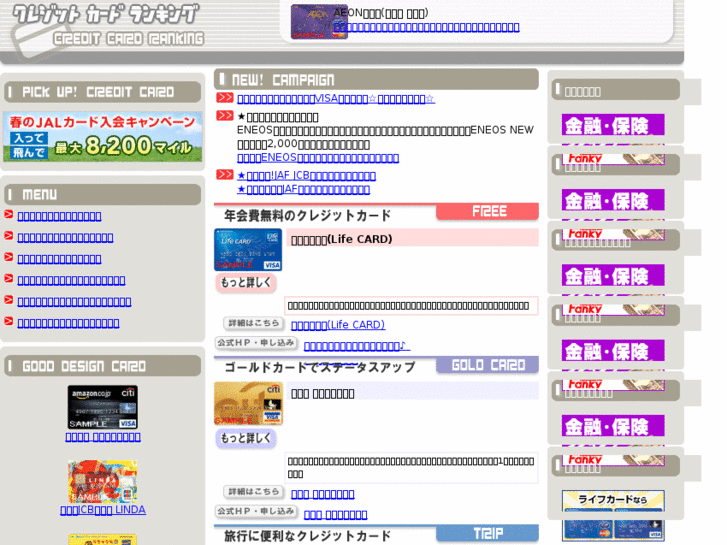Click the ゴールドカードでステータスアップ heading
The height and width of the screenshot is (545, 727).
[x=320, y=367]
